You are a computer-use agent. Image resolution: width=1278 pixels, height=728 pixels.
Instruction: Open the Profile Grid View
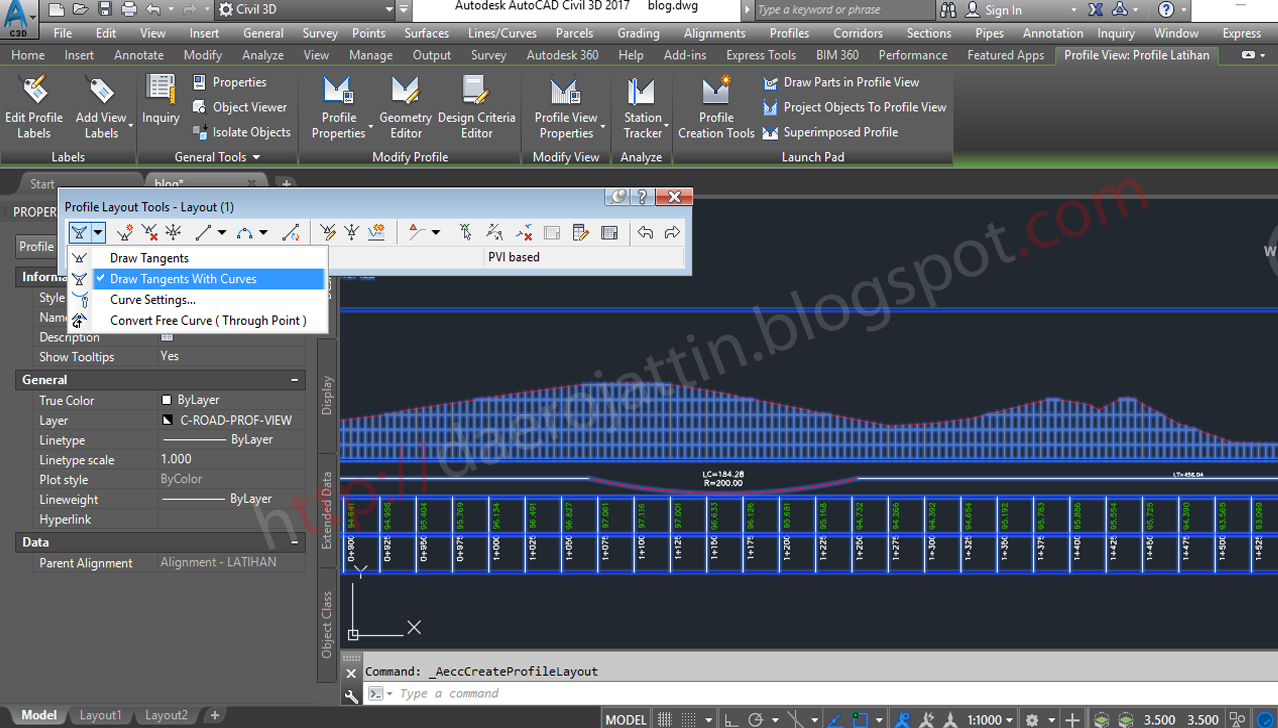(609, 233)
